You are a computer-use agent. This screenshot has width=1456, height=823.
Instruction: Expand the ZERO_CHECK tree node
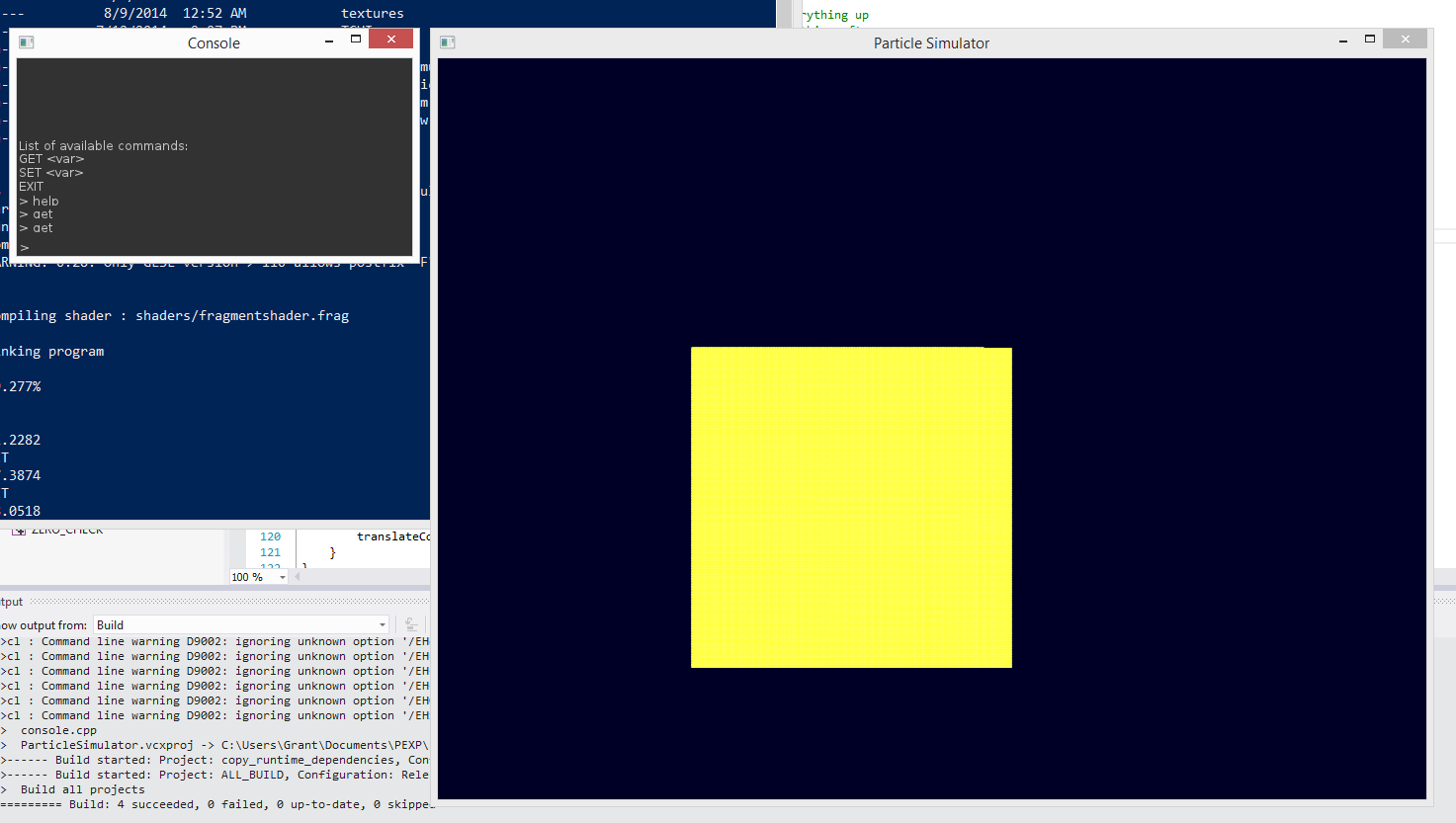[19, 532]
